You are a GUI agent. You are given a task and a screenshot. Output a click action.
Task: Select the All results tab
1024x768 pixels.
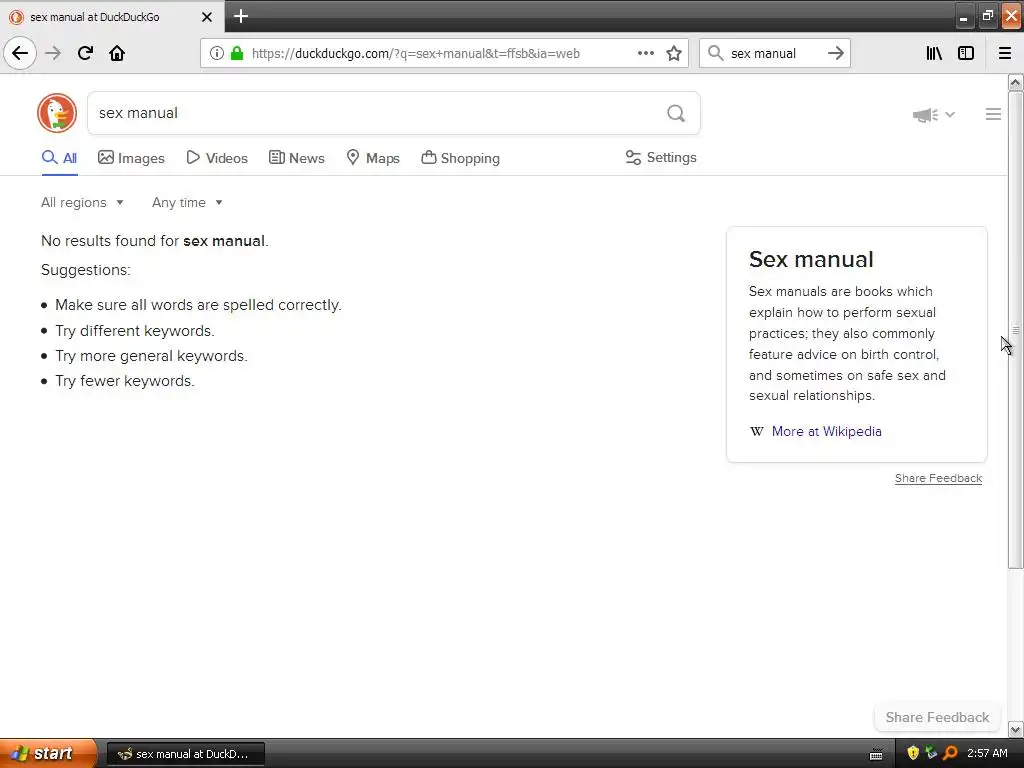point(59,158)
